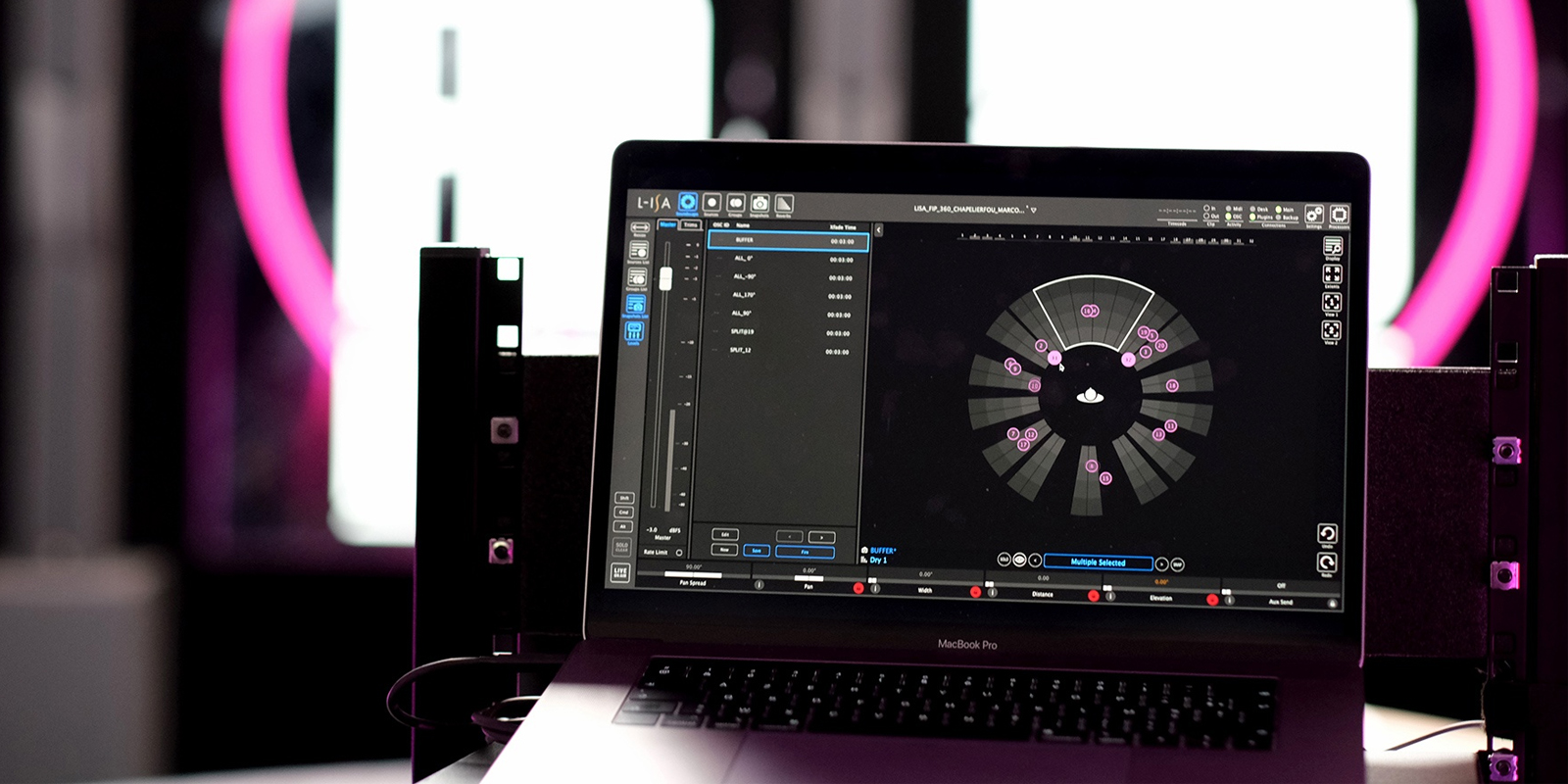Click the Extents view icon
The image size is (1568, 784).
coord(1332,274)
